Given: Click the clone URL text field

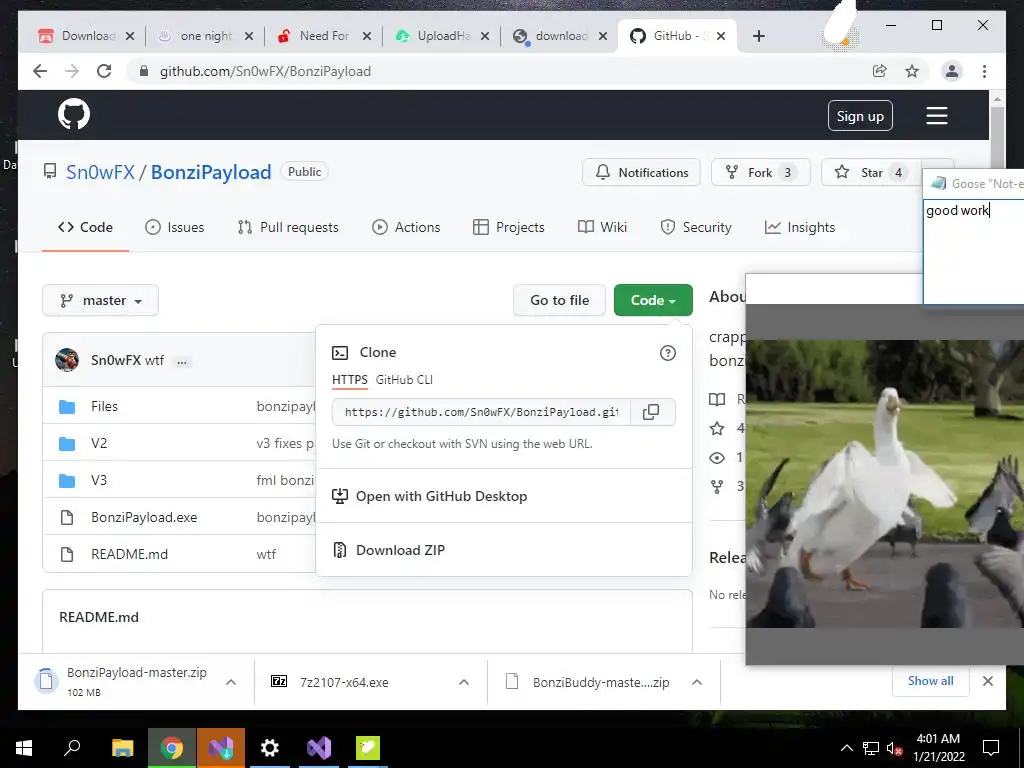Looking at the screenshot, I should point(481,412).
